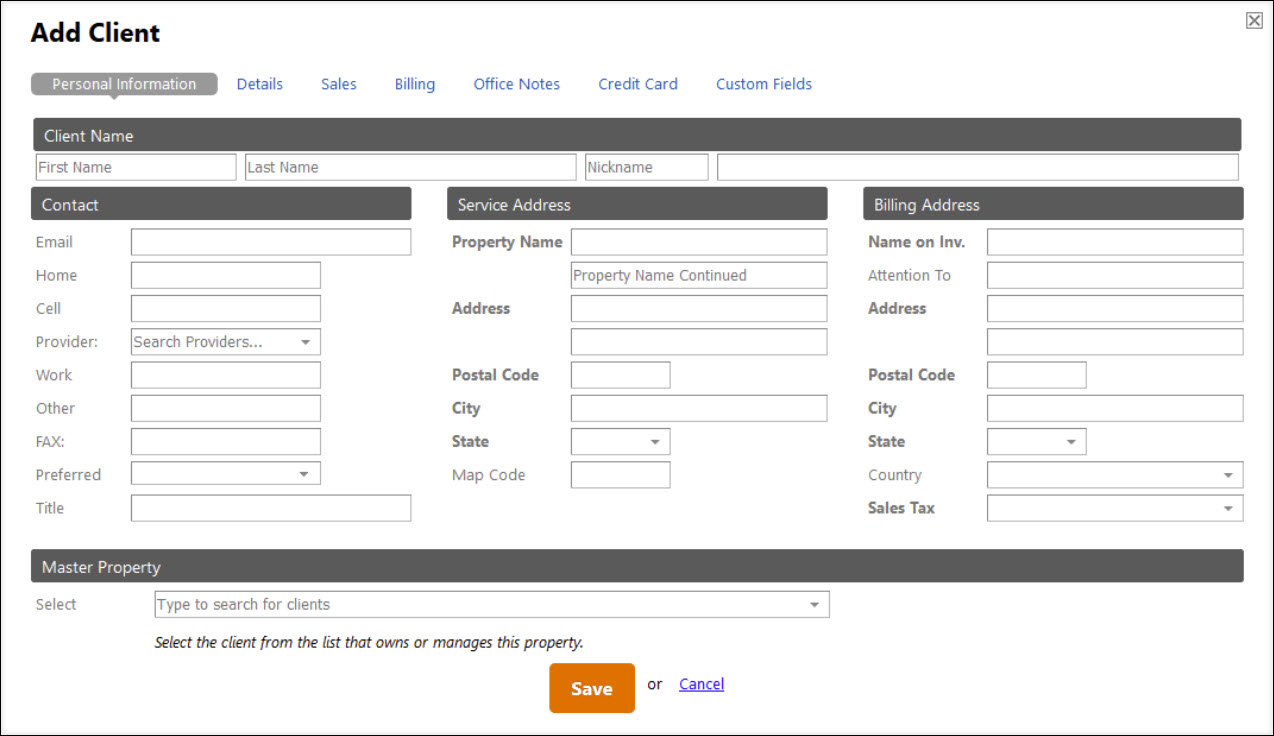Expand the Master Property client search dropdown

point(492,604)
